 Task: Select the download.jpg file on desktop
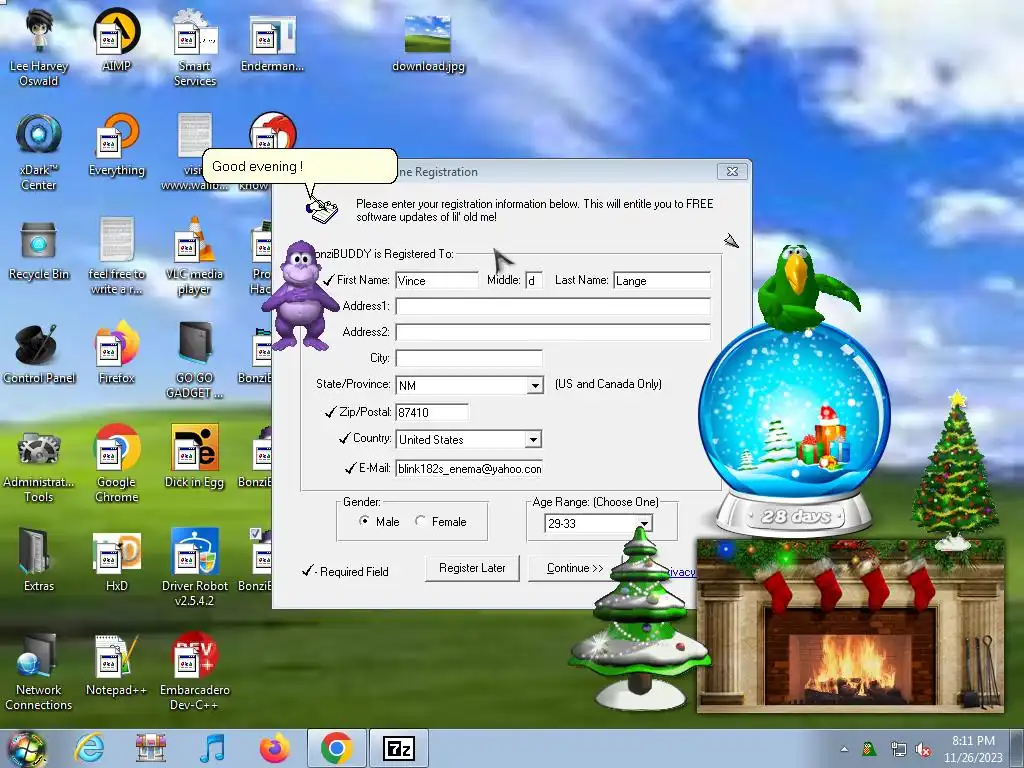(428, 43)
